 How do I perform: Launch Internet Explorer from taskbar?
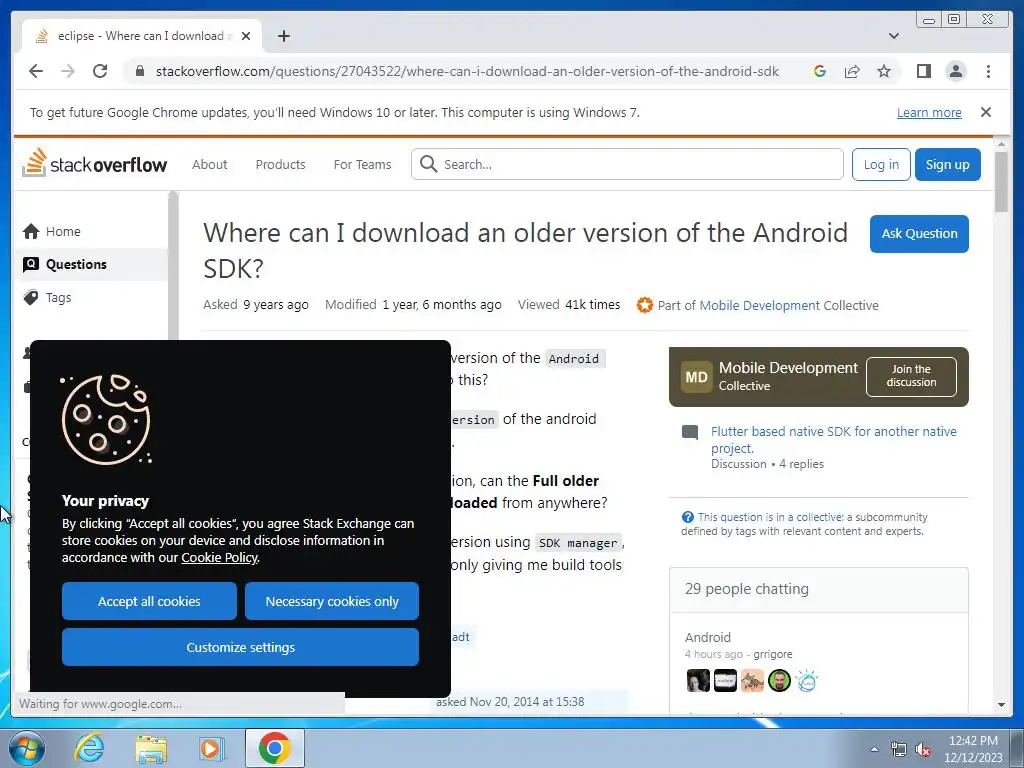89,748
